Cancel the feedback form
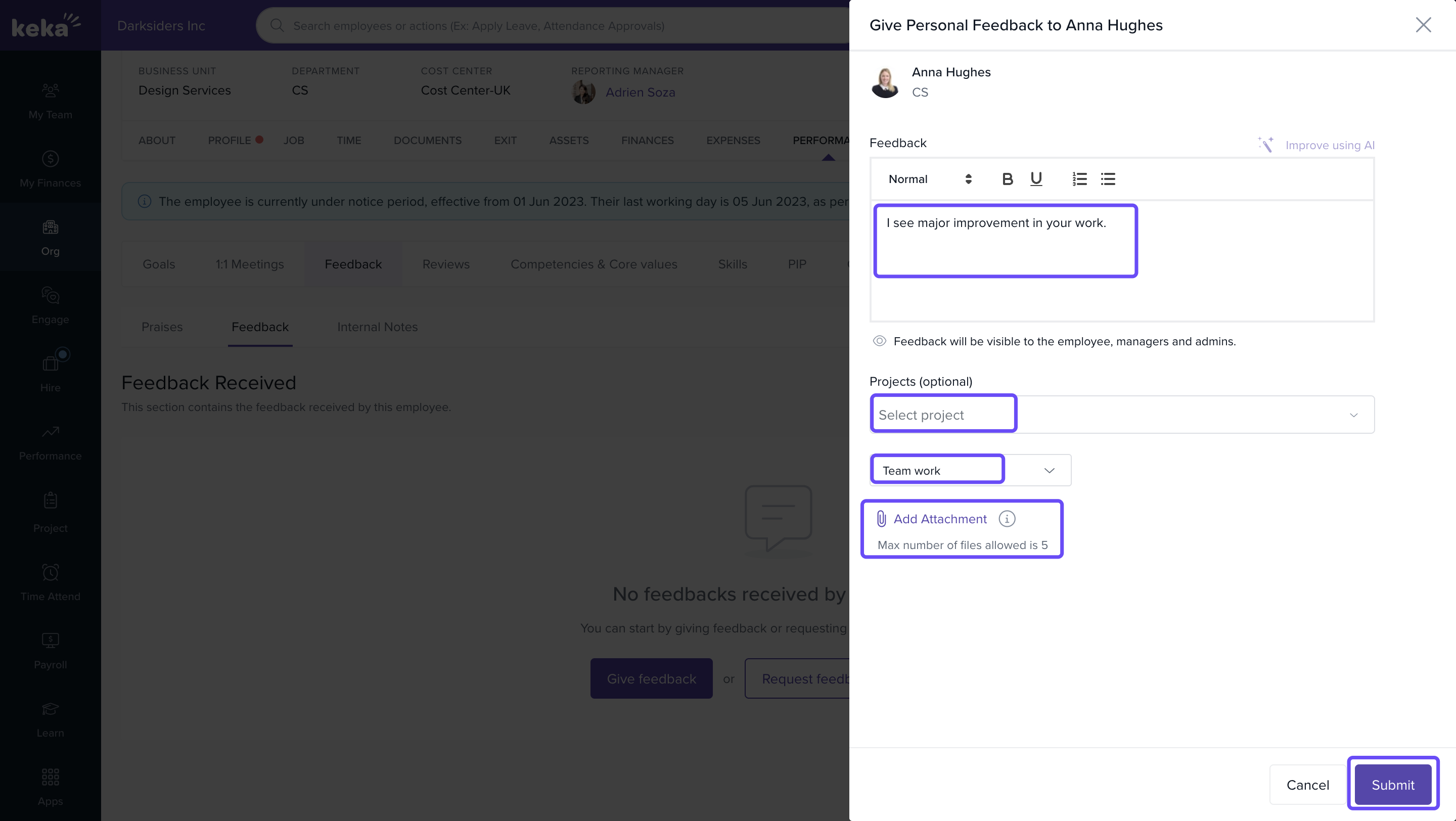Image resolution: width=1456 pixels, height=821 pixels. tap(1307, 784)
